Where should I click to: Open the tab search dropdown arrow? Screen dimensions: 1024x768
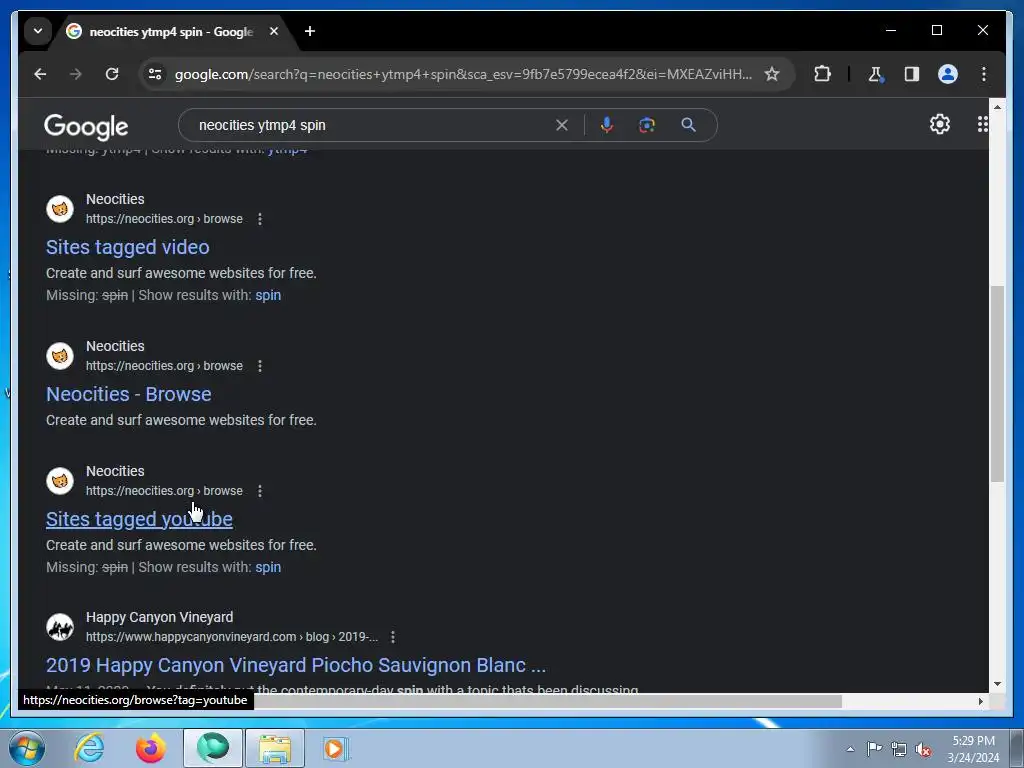(38, 31)
